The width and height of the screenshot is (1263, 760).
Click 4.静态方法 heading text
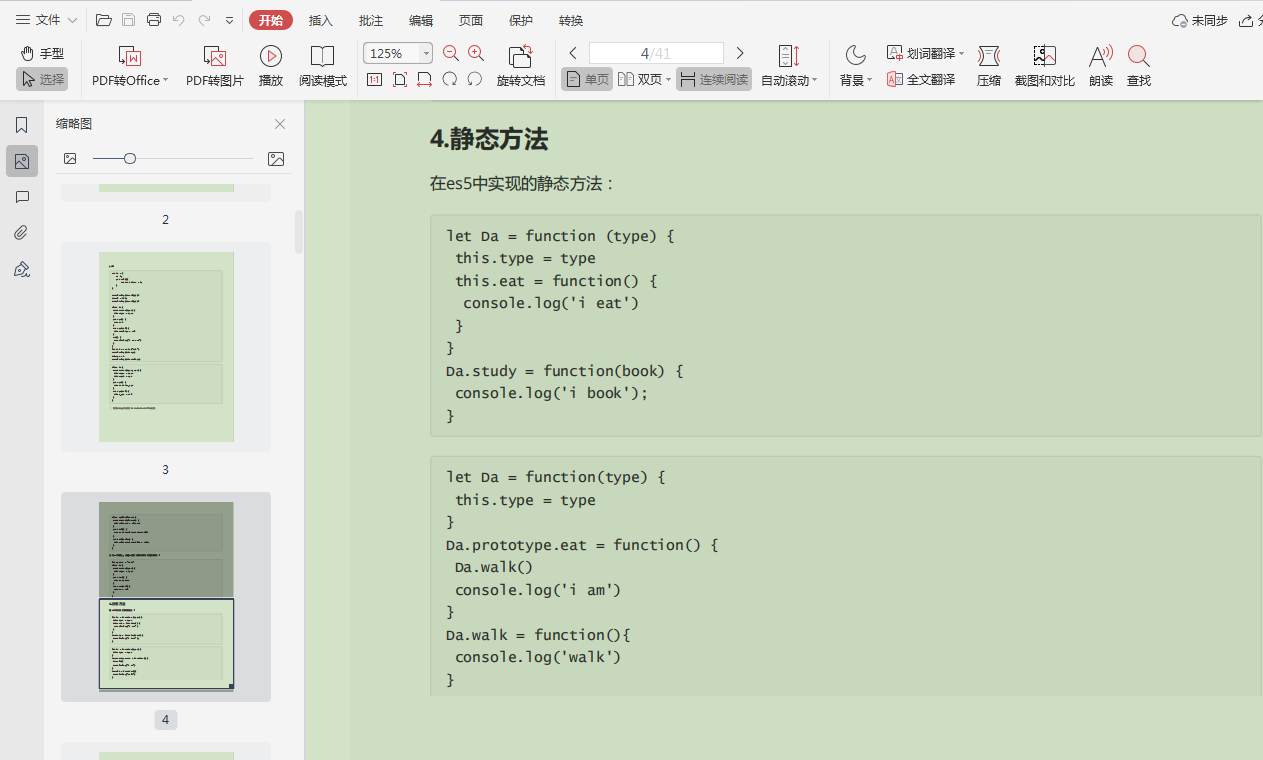[x=489, y=139]
